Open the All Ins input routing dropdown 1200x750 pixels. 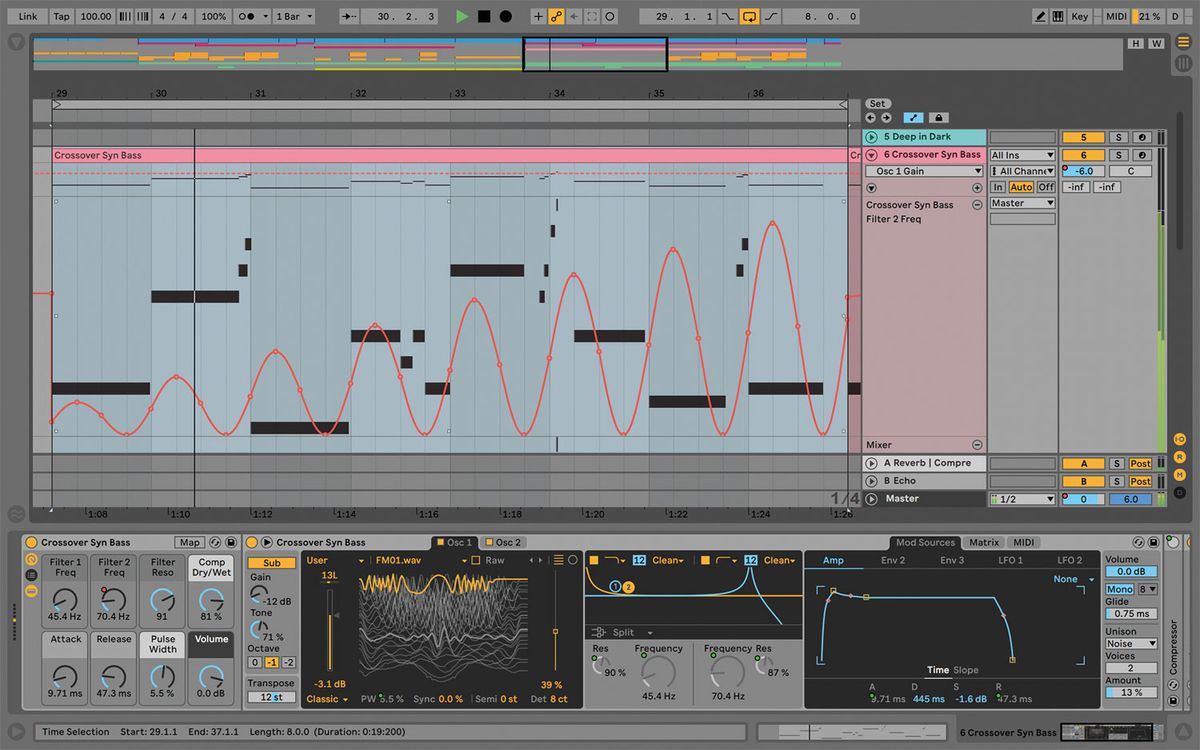[1021, 154]
